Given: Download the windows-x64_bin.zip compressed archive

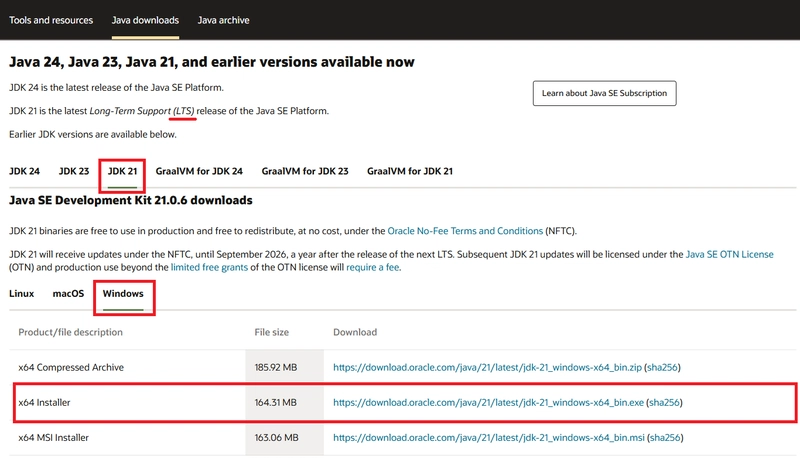Looking at the screenshot, I should 487,367.
